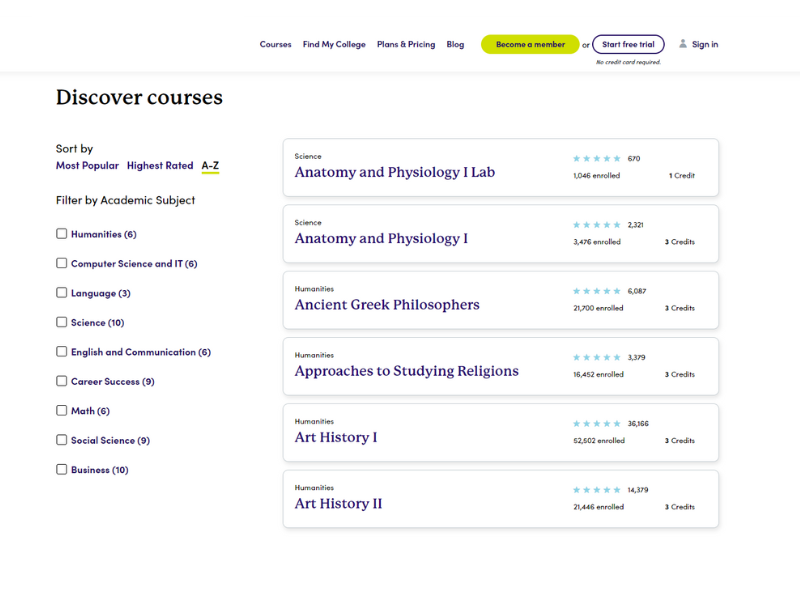Sort courses by Highest Rated

160,165
